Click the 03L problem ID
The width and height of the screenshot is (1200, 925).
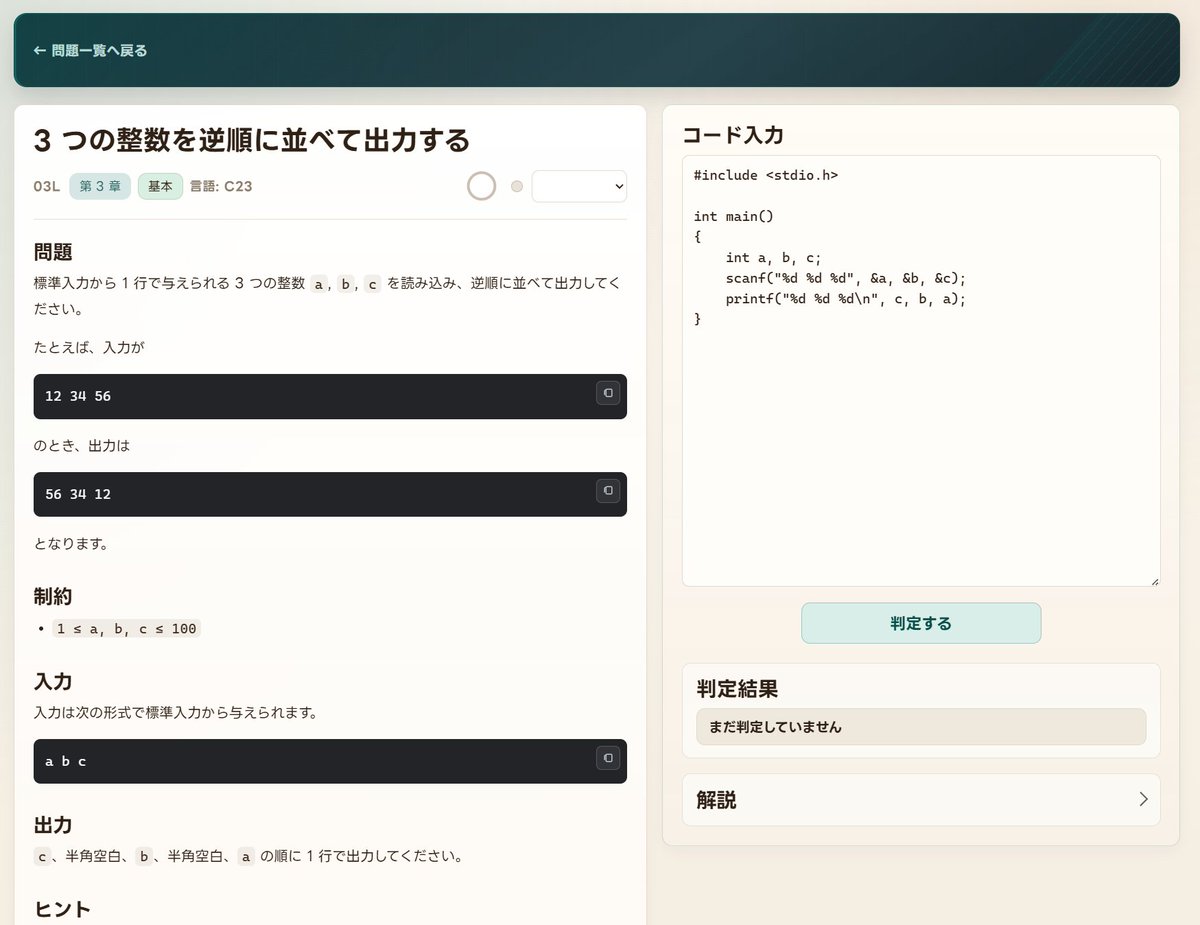tap(47, 186)
